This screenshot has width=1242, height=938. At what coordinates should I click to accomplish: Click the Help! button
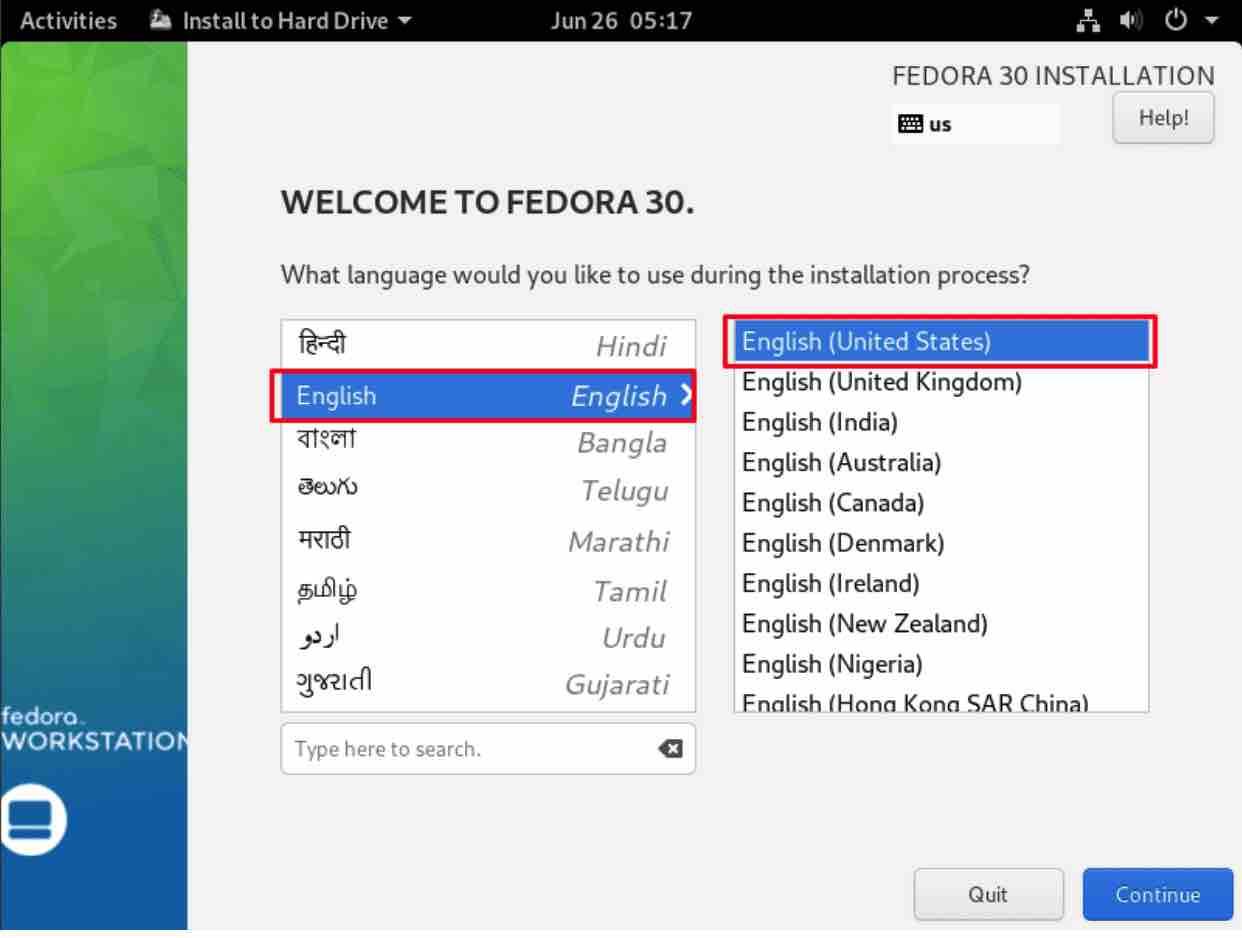[1164, 118]
